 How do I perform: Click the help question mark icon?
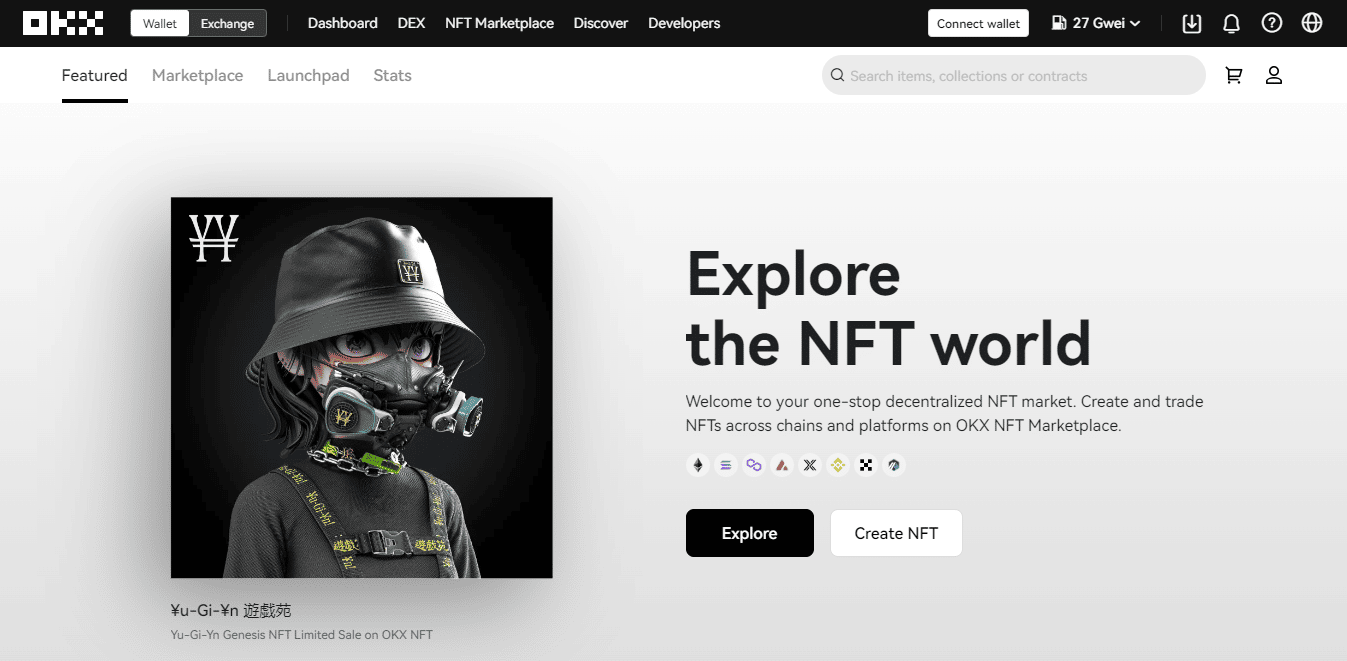pos(1271,23)
